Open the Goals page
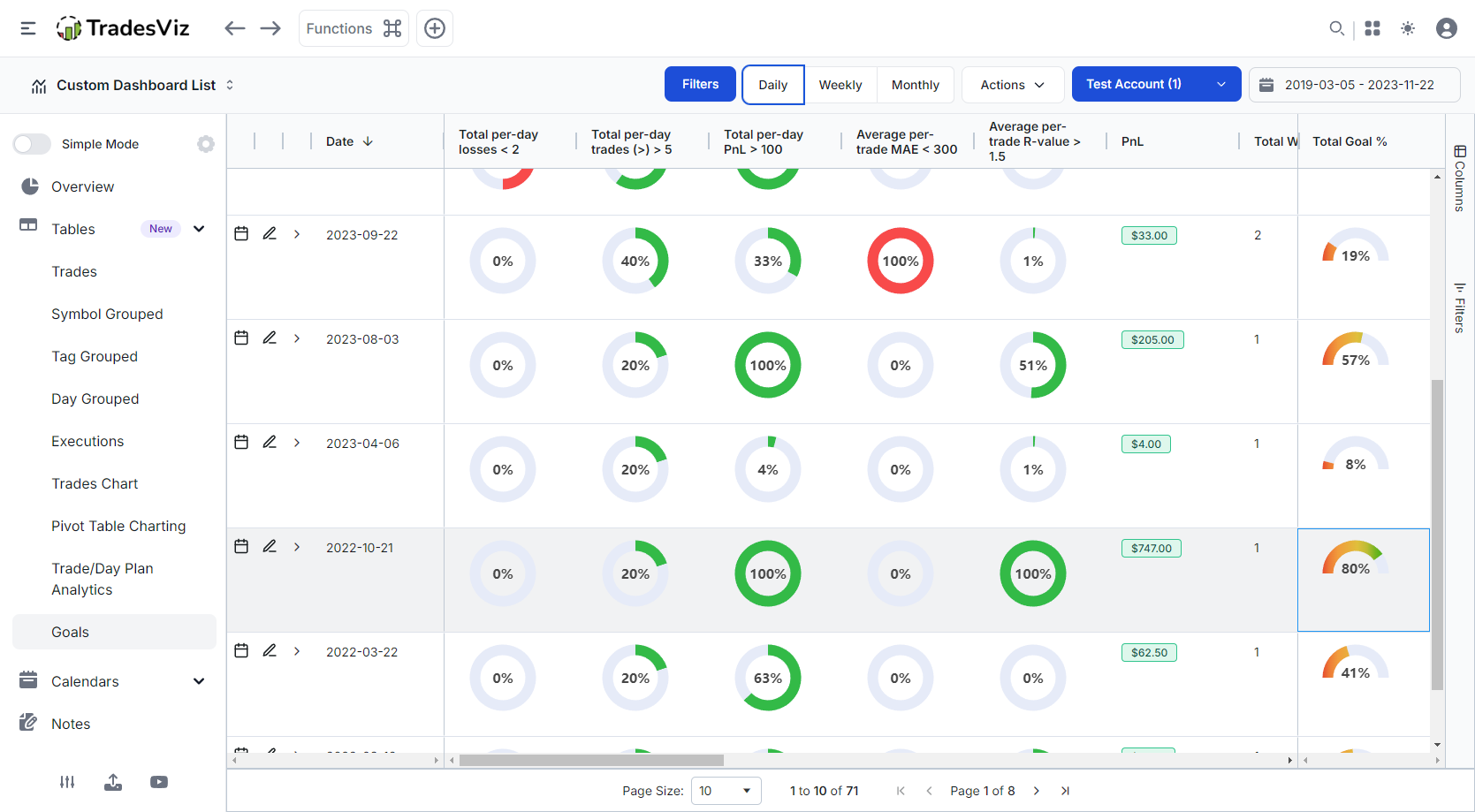 click(114, 632)
